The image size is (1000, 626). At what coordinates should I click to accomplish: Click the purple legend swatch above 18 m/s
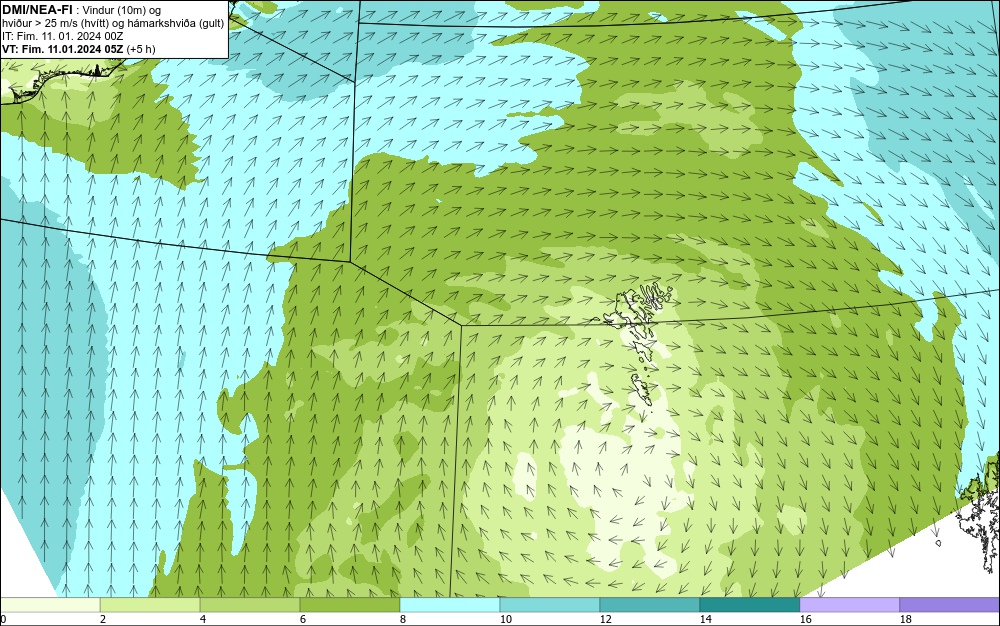pyautogui.click(x=950, y=604)
